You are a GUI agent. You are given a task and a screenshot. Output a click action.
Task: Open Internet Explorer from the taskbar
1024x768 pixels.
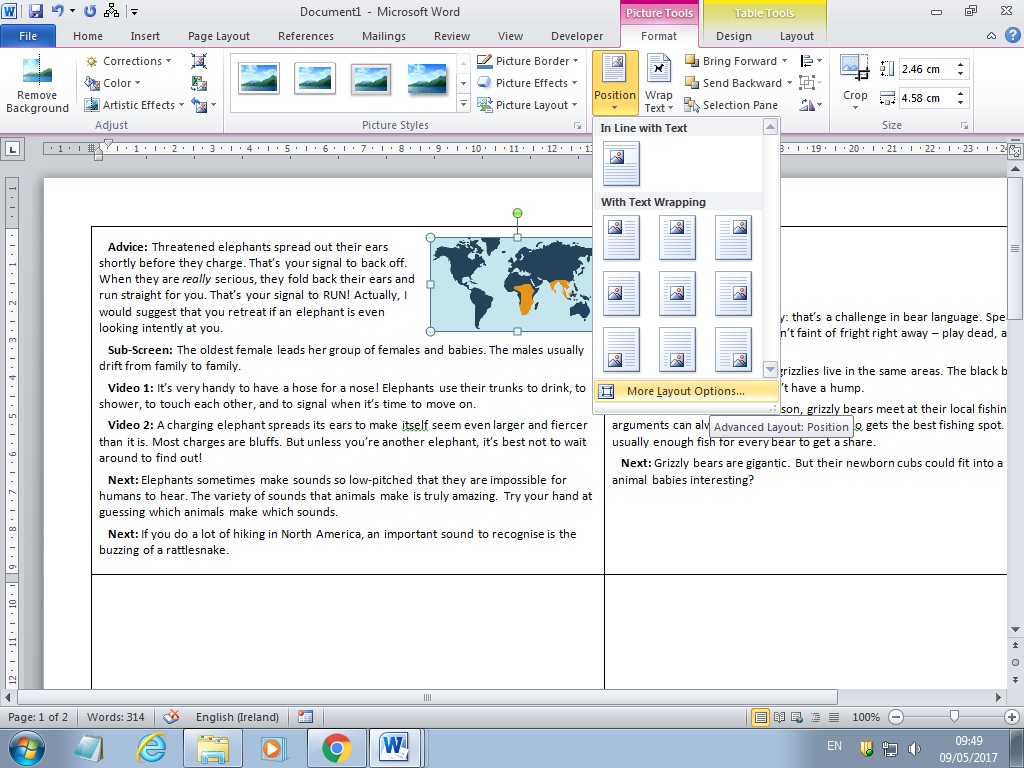click(152, 748)
